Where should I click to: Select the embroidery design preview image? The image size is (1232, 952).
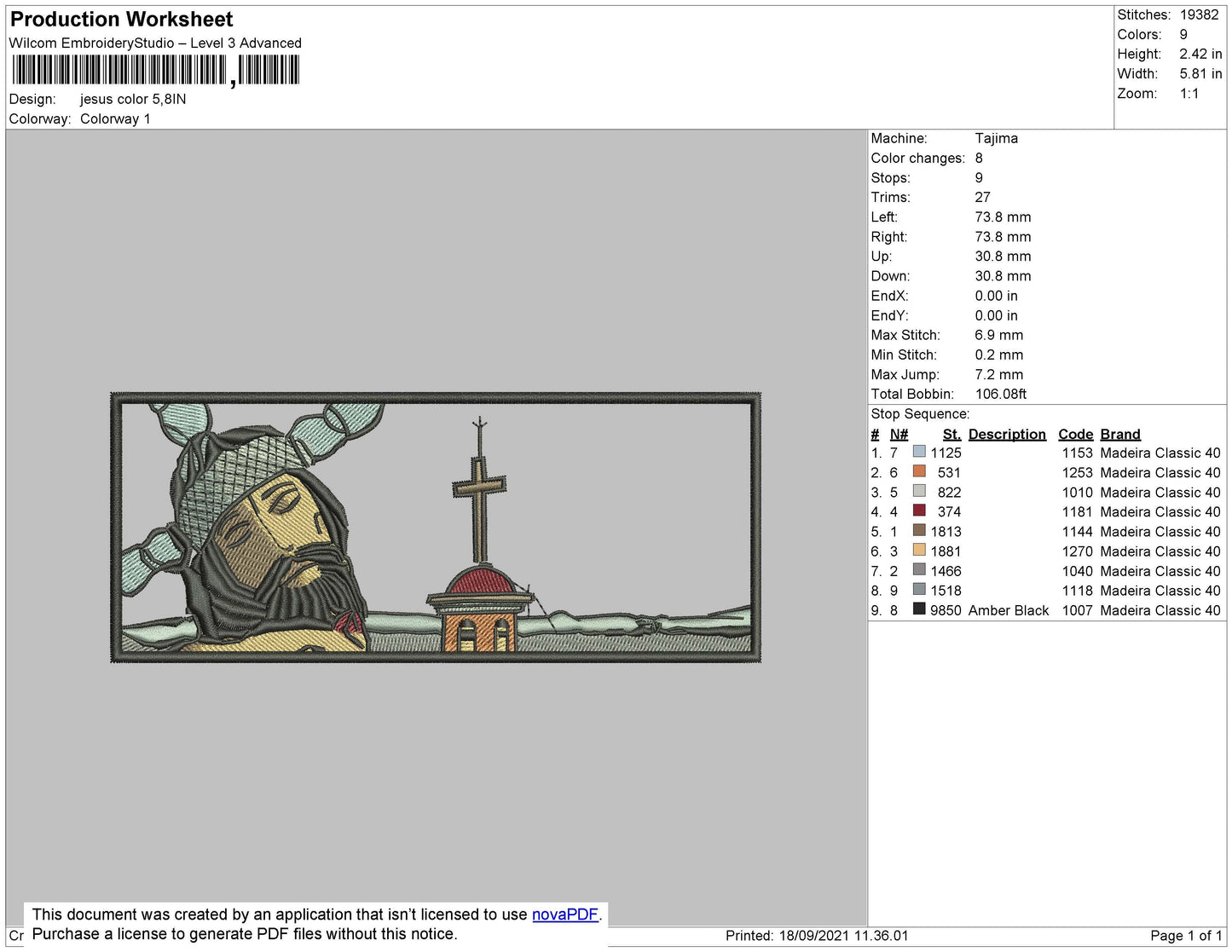tap(436, 528)
